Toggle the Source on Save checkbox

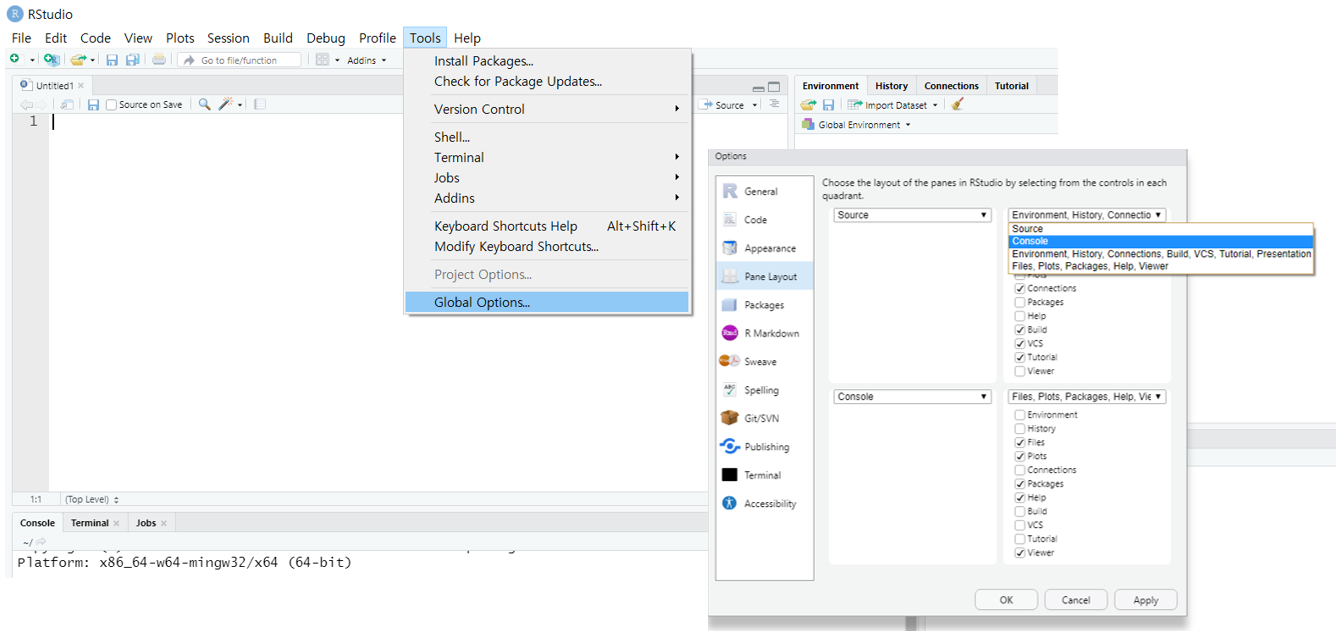[112, 105]
